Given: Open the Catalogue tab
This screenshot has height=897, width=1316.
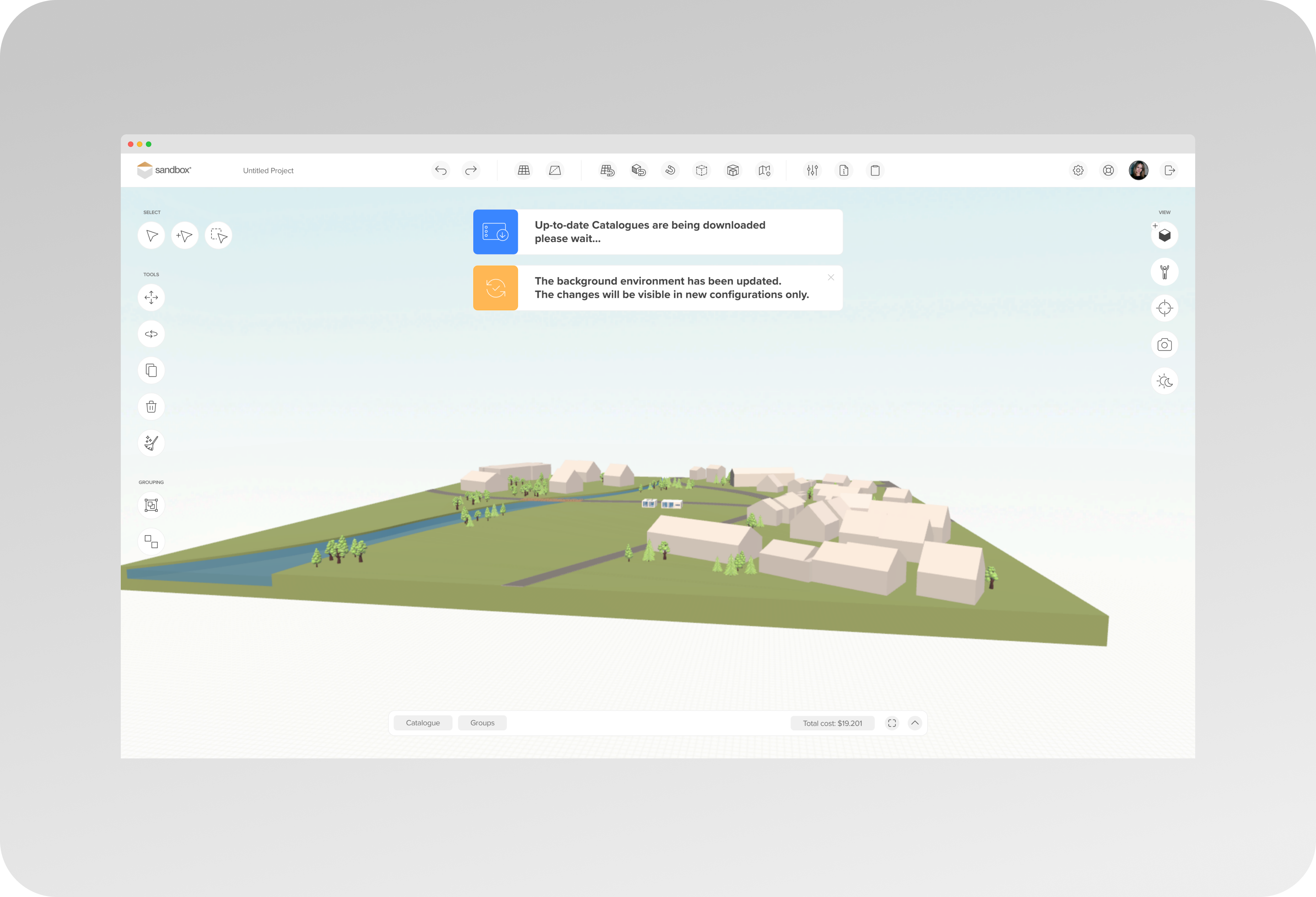Looking at the screenshot, I should point(422,723).
